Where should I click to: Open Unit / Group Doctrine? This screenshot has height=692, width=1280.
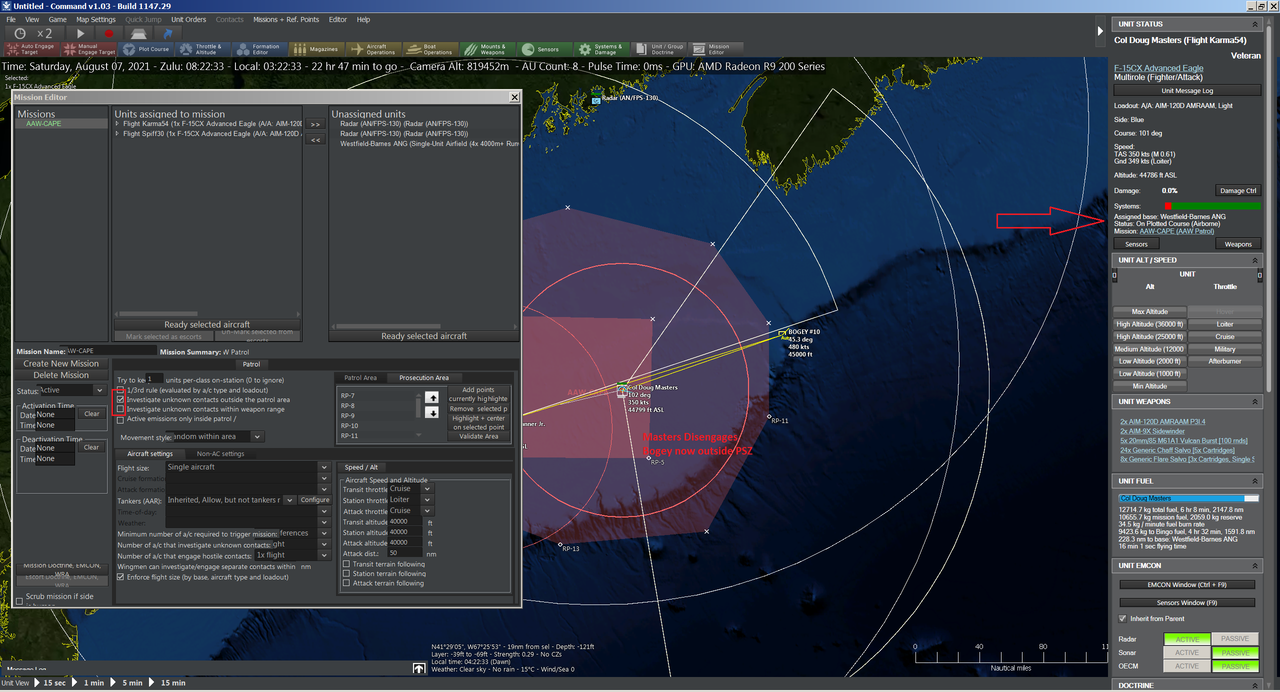pyautogui.click(x=658, y=48)
